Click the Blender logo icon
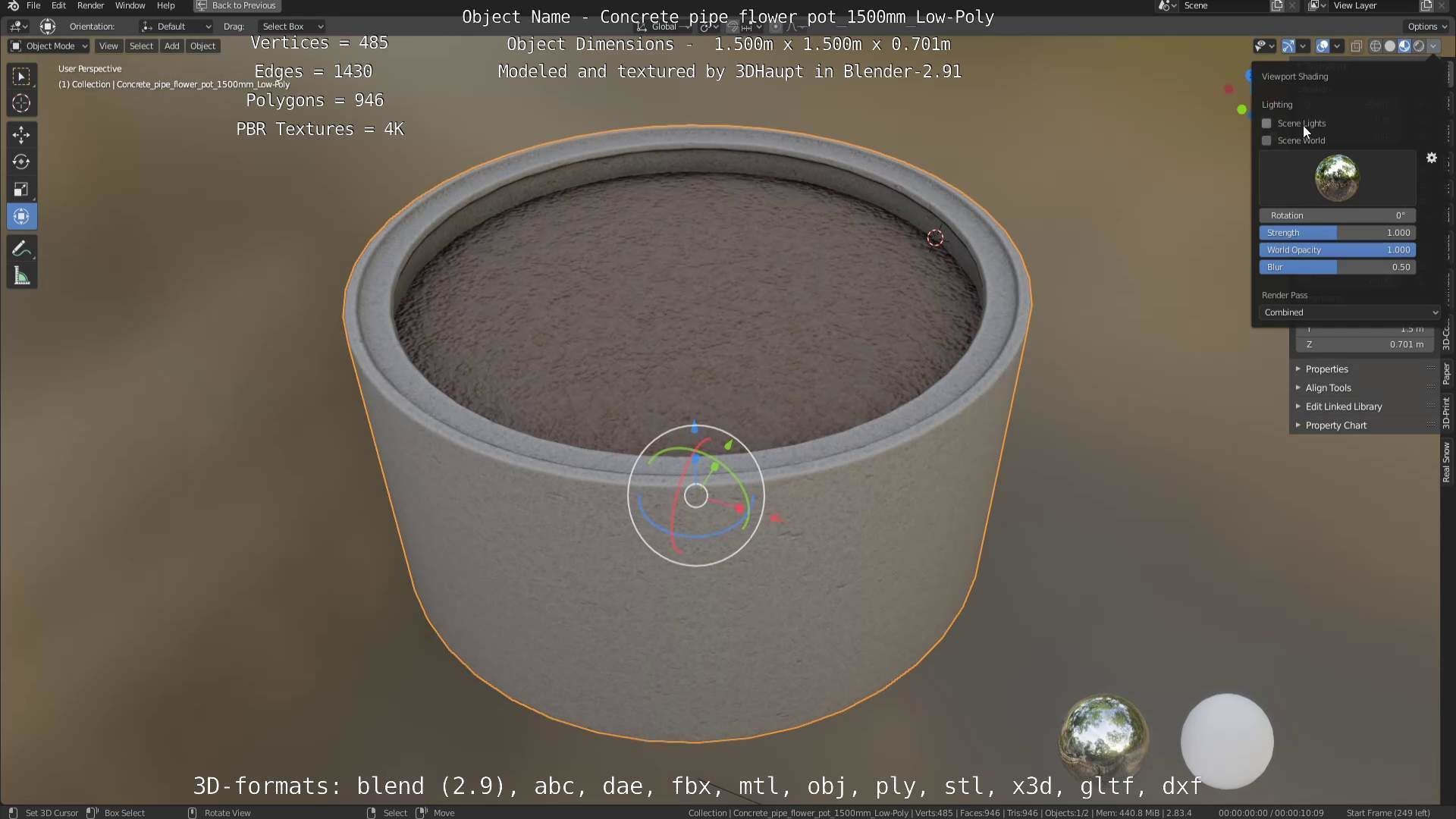This screenshot has width=1456, height=819. tap(13, 5)
